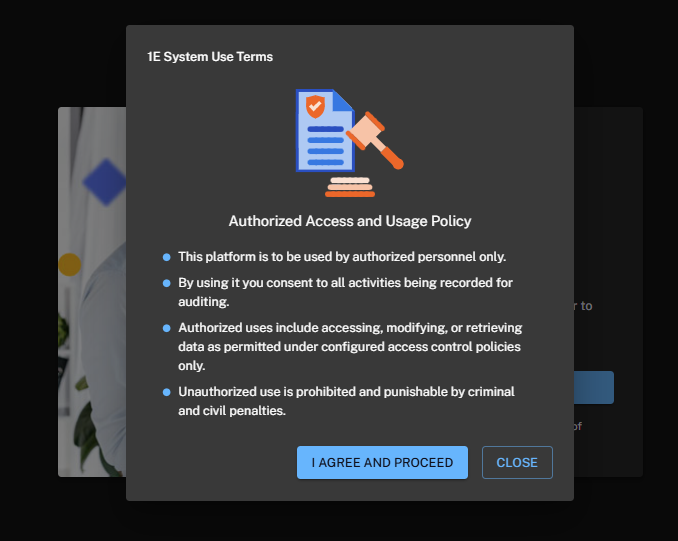Click the yellow circle in background image
The height and width of the screenshot is (541, 678).
pyautogui.click(x=69, y=264)
